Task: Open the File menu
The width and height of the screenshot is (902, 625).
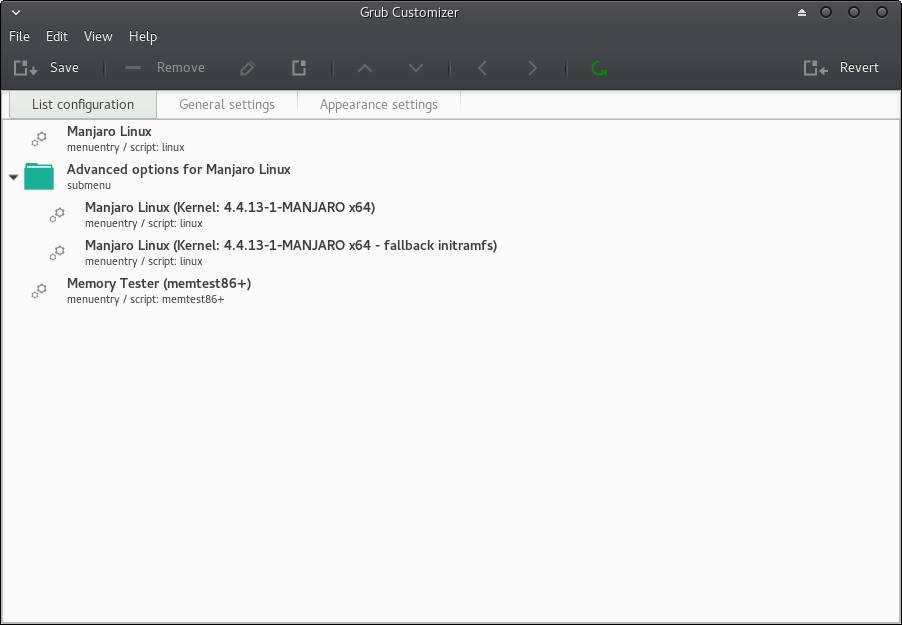Action: point(19,36)
